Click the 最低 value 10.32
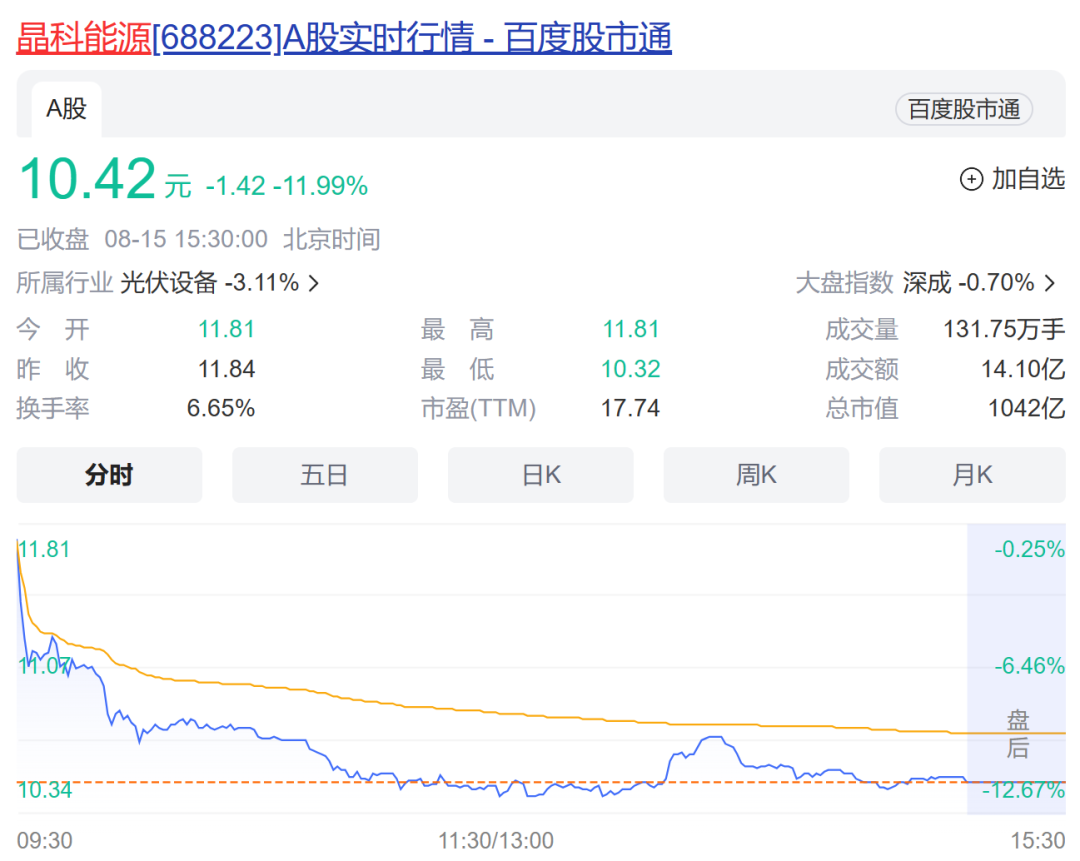Screen dimensions: 1080x861 [x=631, y=369]
